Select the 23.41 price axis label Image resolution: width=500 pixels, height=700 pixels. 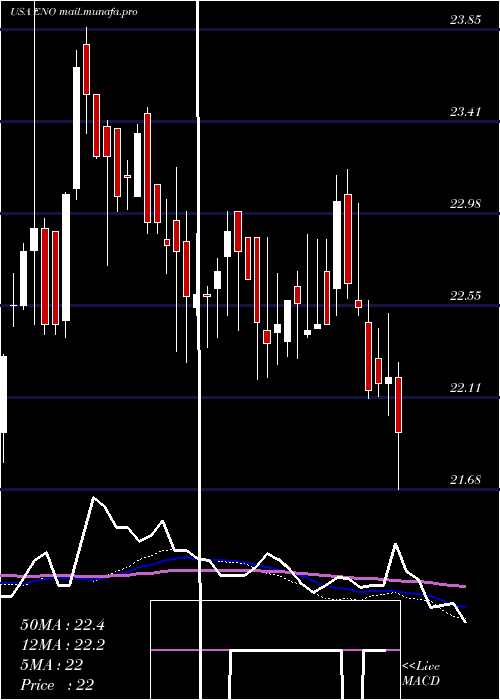tap(466, 112)
